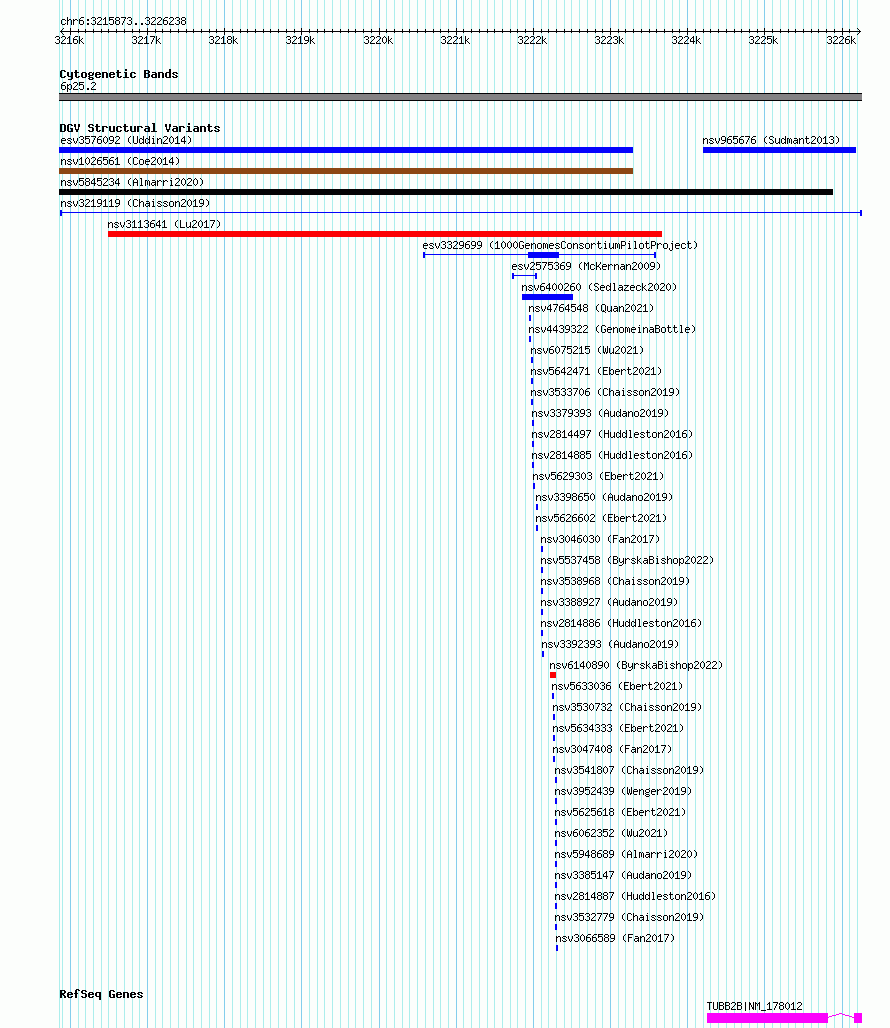Click the TUBB2B|NM_178012 gene label
The width and height of the screenshot is (890, 1028).
[754, 1006]
